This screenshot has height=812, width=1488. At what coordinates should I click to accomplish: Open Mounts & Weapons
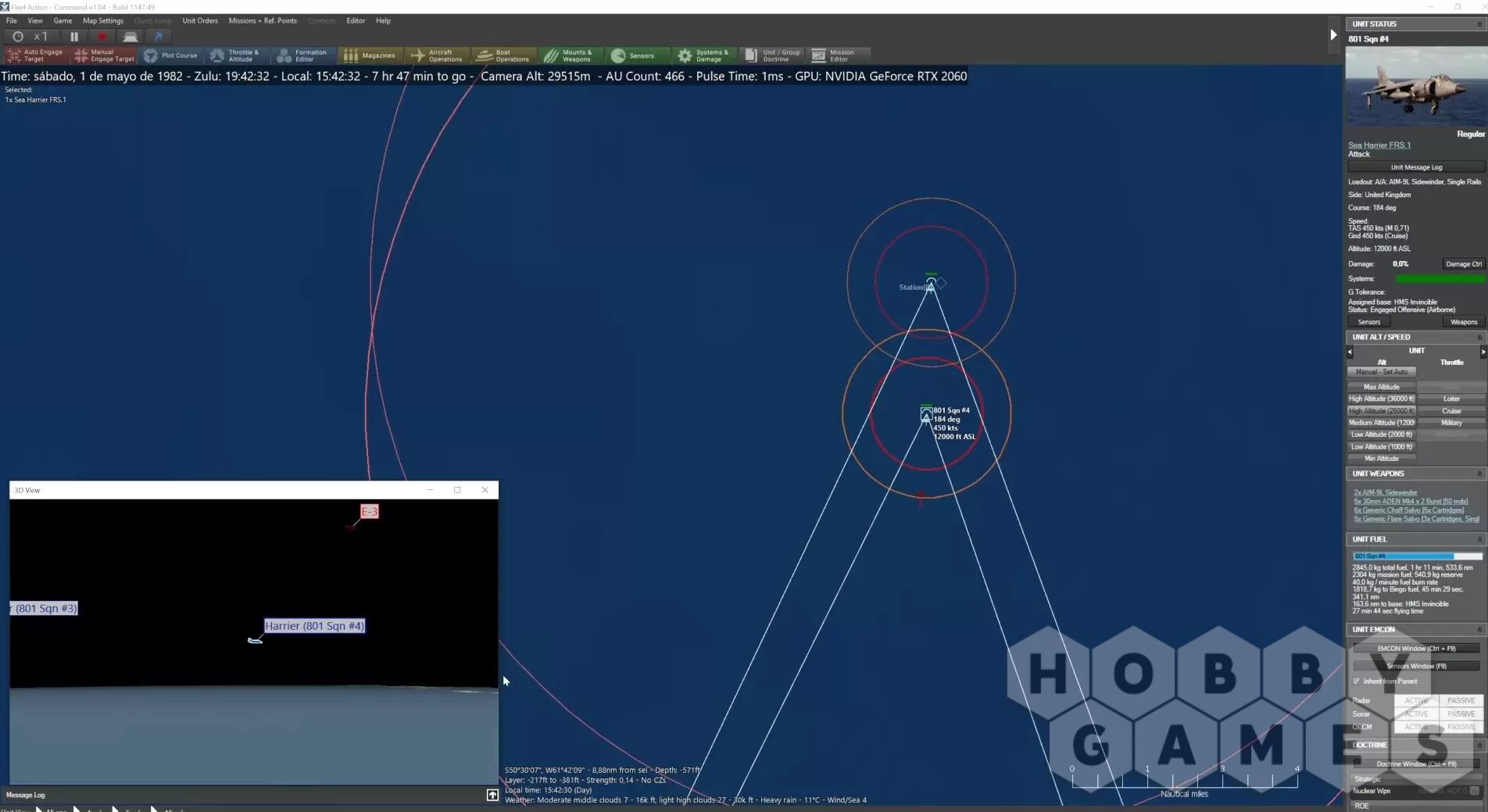coord(571,55)
